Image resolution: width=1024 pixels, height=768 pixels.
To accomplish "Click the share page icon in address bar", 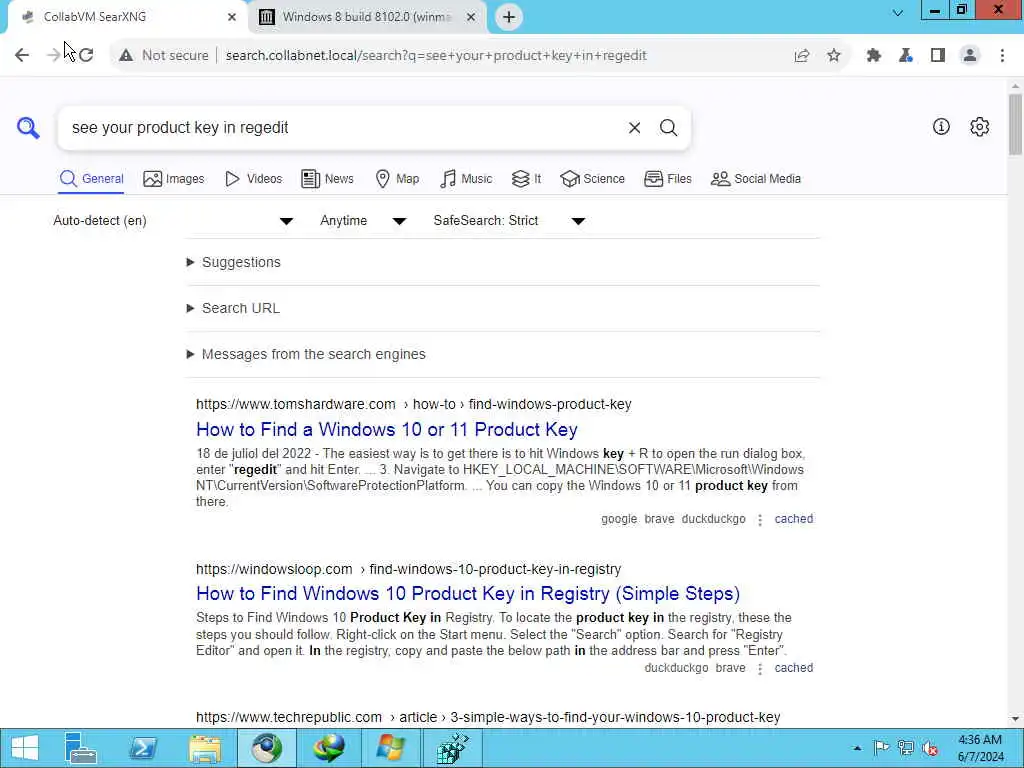I will click(x=802, y=56).
